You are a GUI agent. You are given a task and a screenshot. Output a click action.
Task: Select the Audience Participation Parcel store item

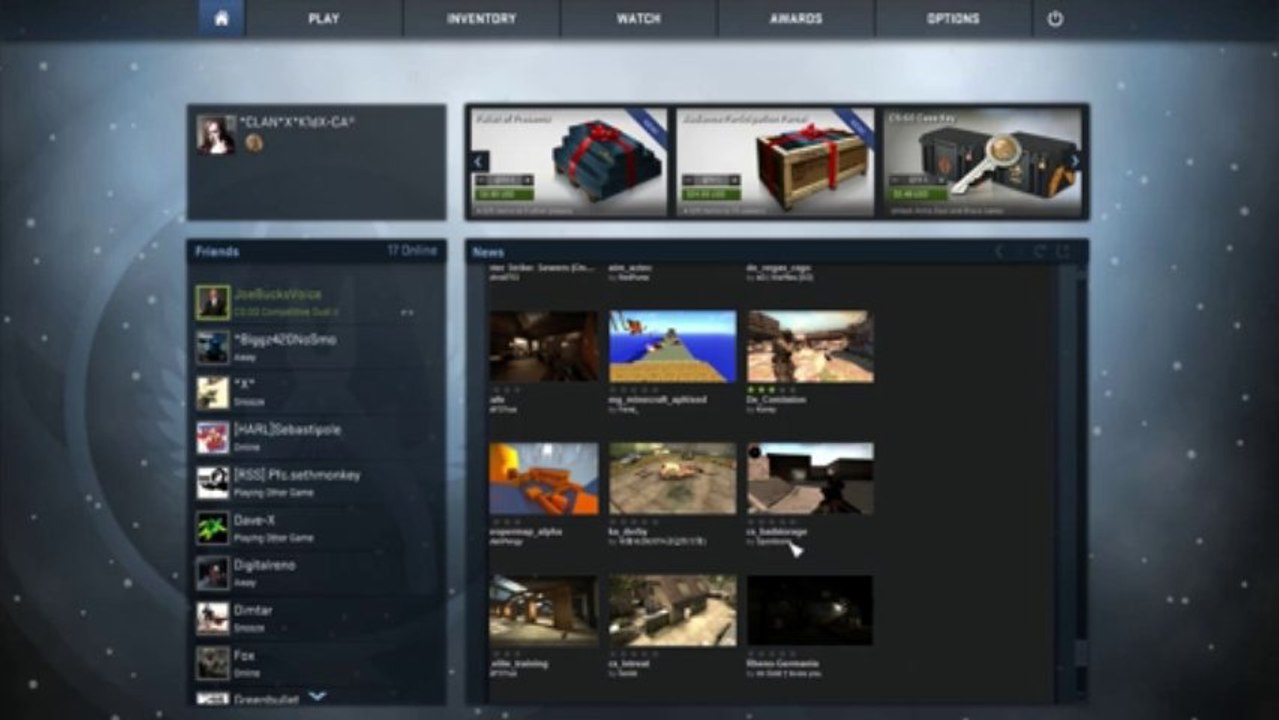774,162
